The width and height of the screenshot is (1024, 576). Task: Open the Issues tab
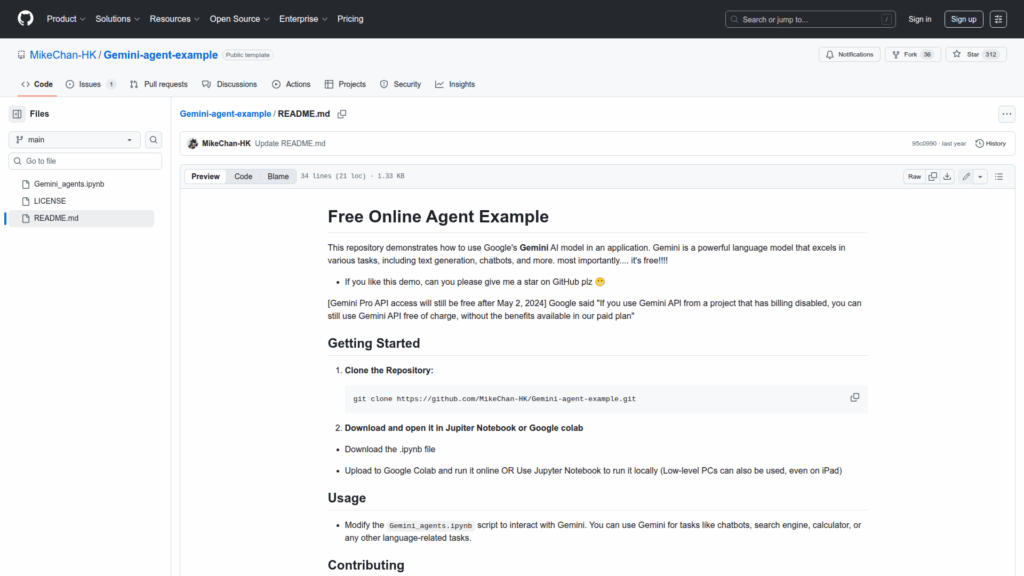tap(90, 84)
